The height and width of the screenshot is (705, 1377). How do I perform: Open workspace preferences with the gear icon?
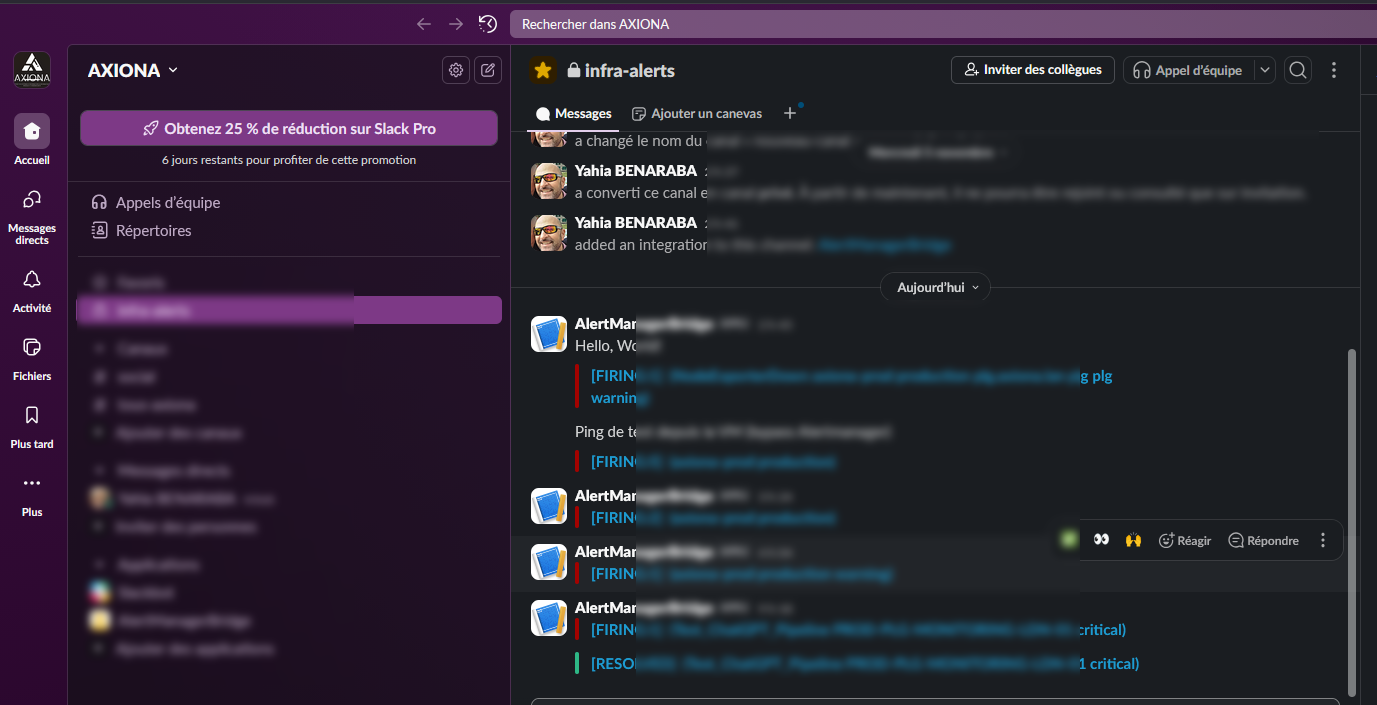455,70
